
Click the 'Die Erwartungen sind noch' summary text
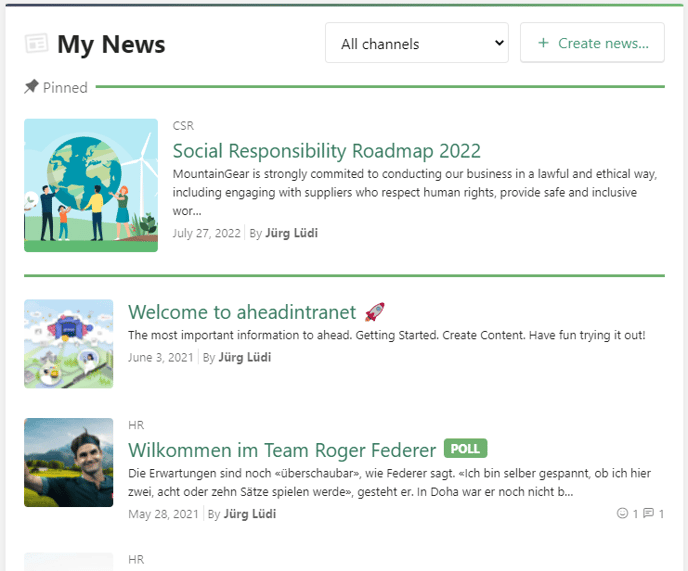389,482
